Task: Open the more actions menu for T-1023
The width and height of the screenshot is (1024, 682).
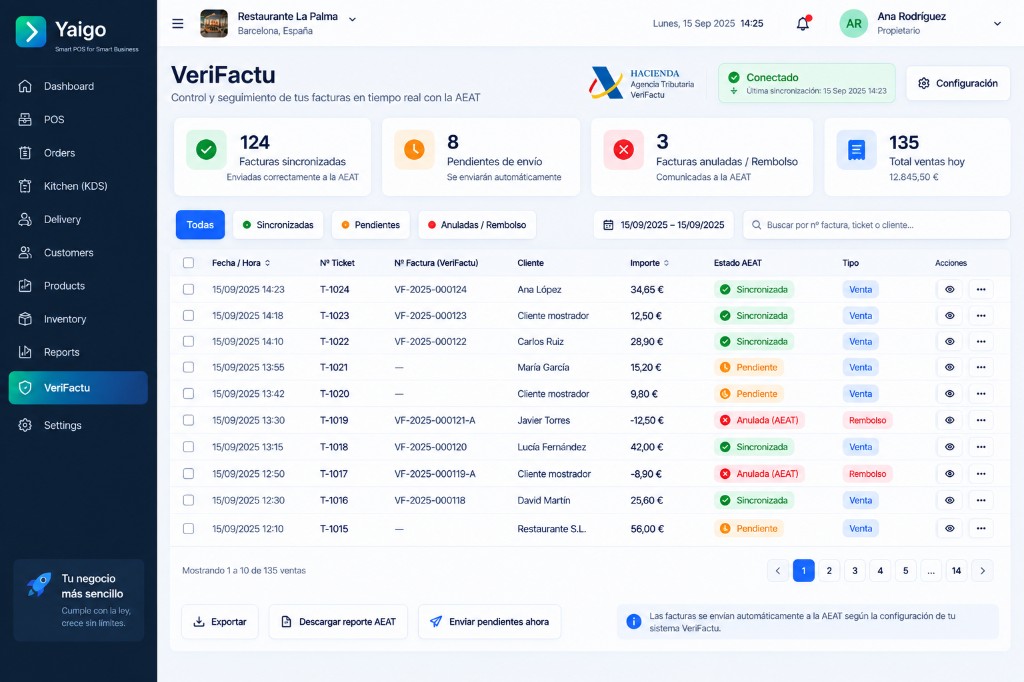Action: tap(981, 316)
